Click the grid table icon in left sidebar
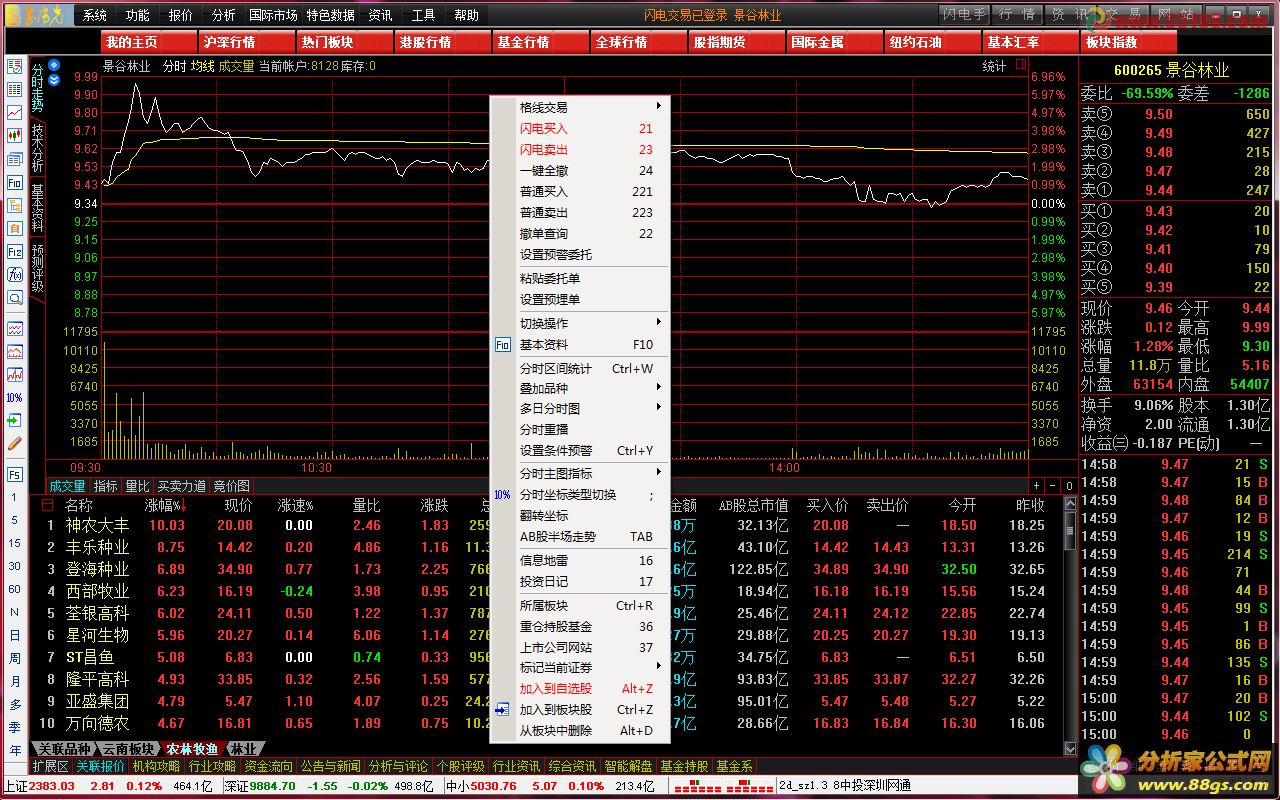Viewport: 1280px width, 800px height. 15,90
